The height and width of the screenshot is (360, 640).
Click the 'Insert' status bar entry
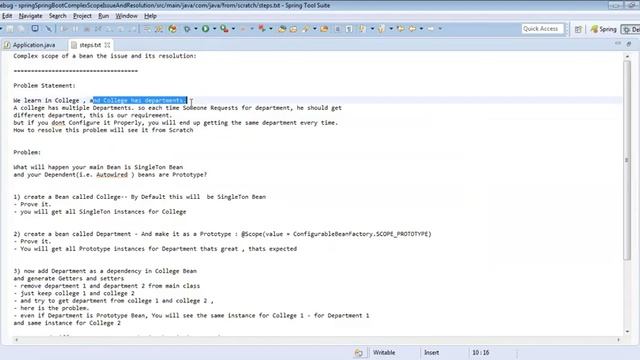click(431, 353)
